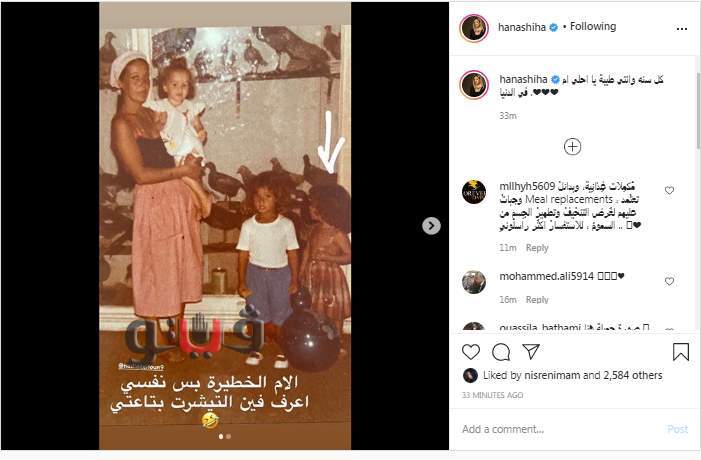Like mllhyh5609's comment
The height and width of the screenshot is (460, 701).
click(x=669, y=190)
